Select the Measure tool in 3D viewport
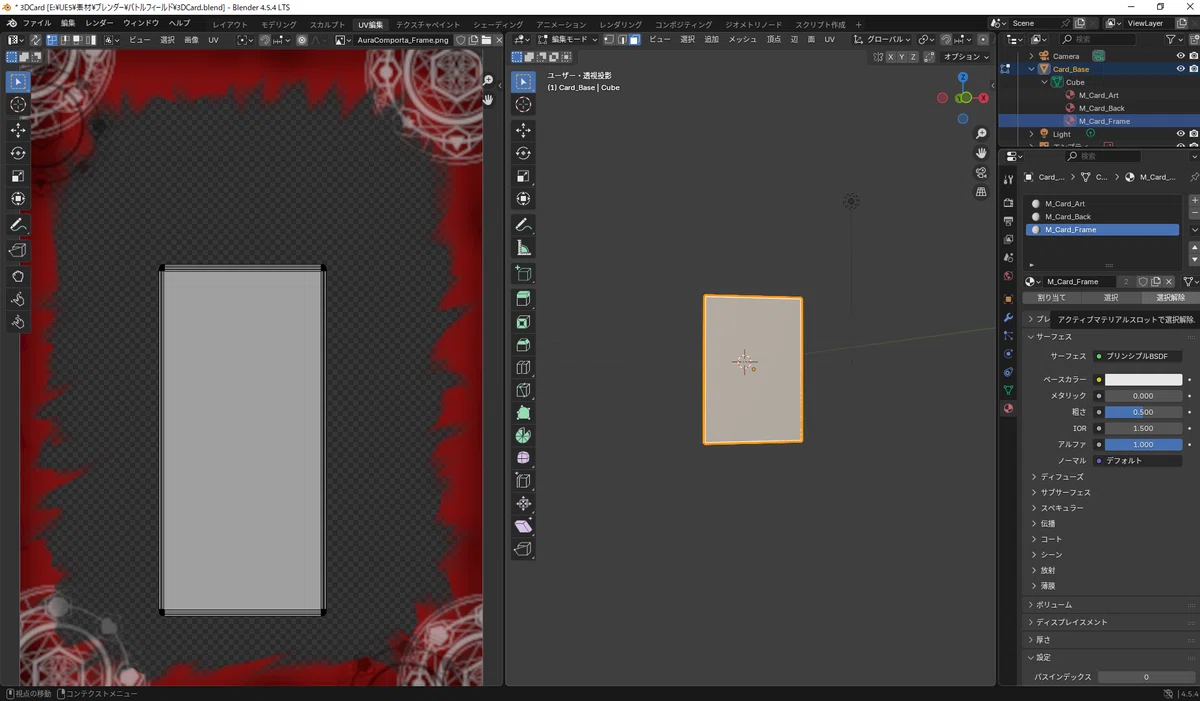This screenshot has height=701, width=1200. (x=523, y=248)
